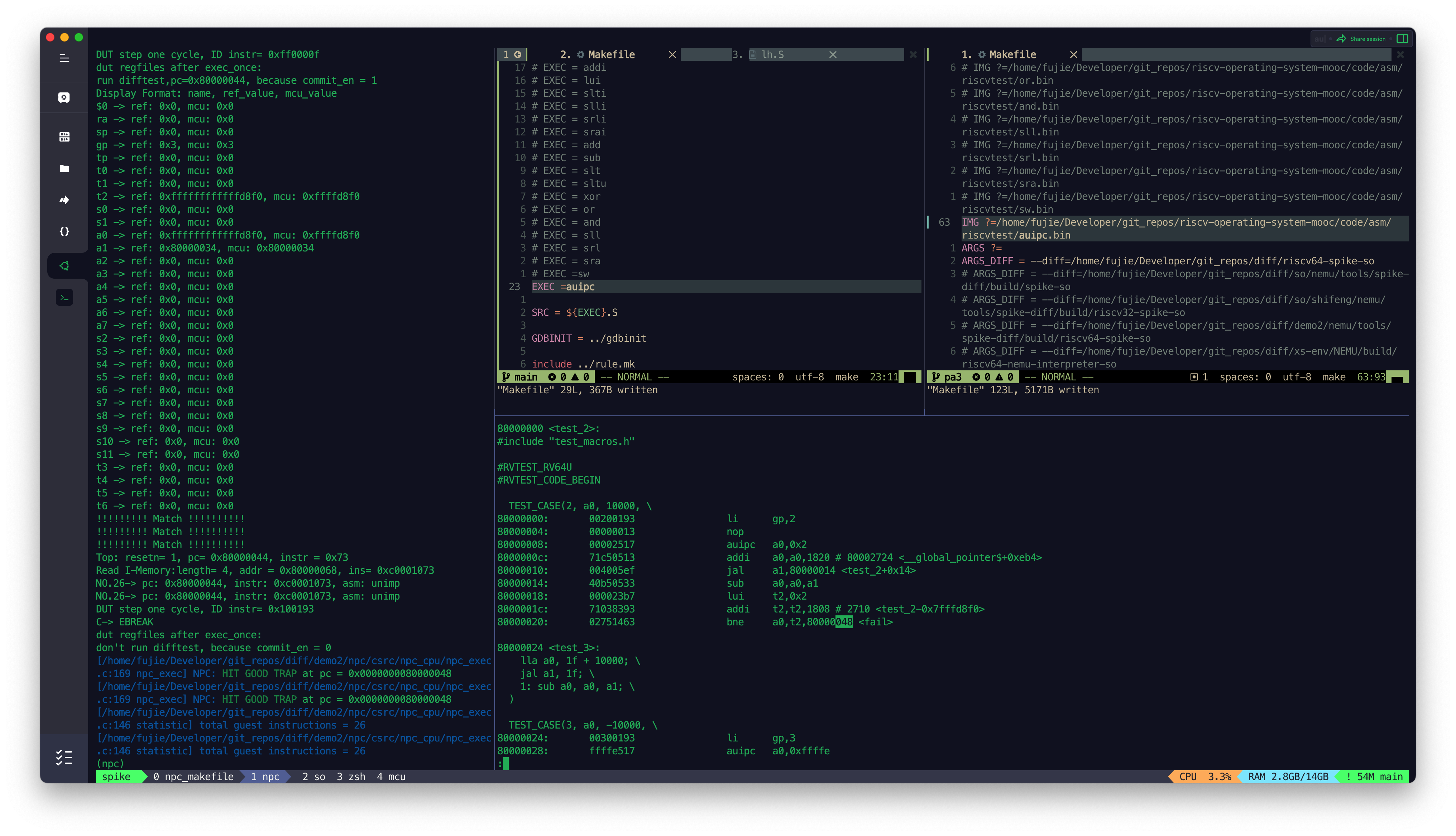The image size is (1456, 836).
Task: Click the 'a1 -> ref: 0x80000034' line
Action: (204, 248)
